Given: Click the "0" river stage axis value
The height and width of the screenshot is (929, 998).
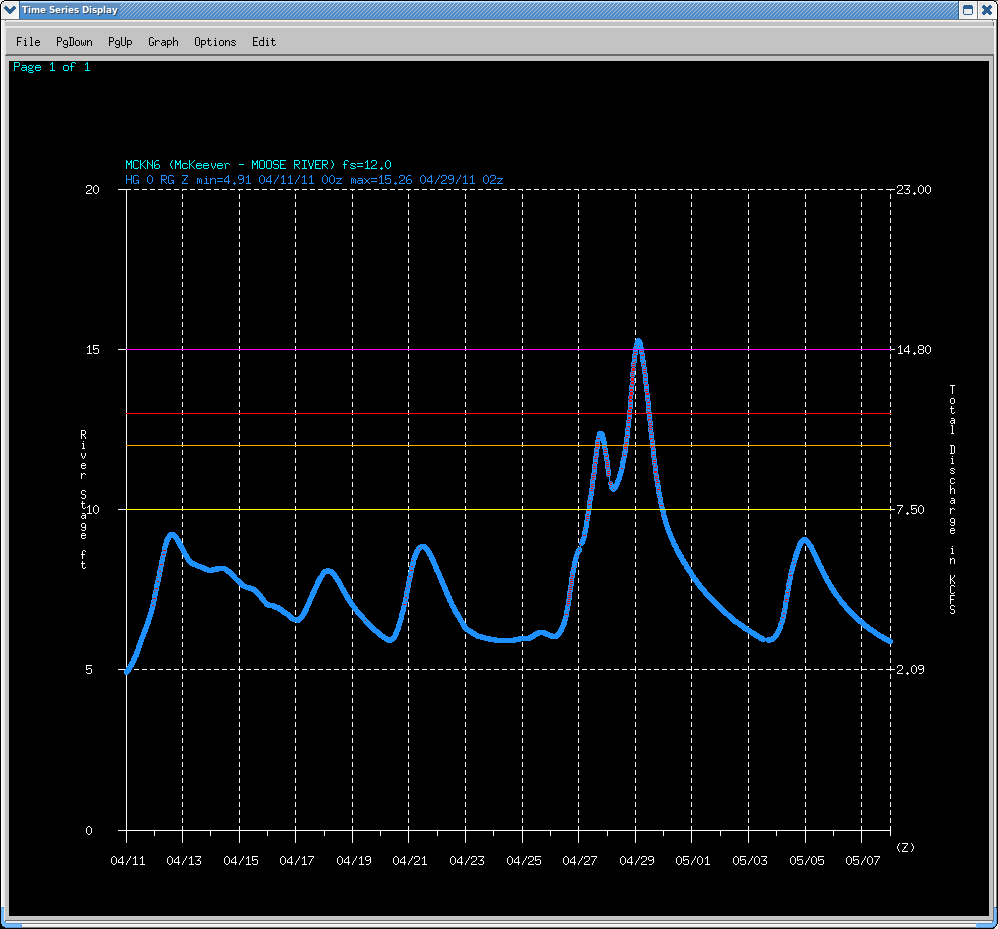Looking at the screenshot, I should pyautogui.click(x=89, y=830).
